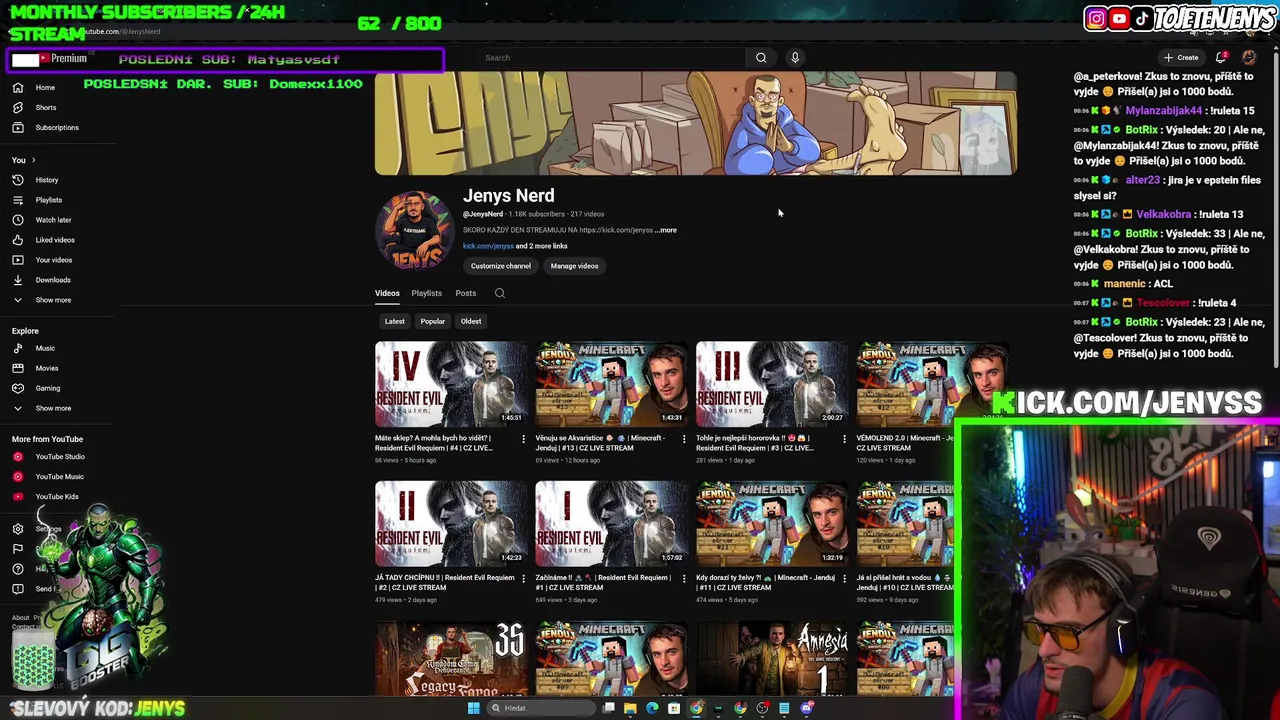Open options for 'Tohle je nejlepší hororovka' video
Viewport: 1280px width, 720px height.
pos(844,438)
